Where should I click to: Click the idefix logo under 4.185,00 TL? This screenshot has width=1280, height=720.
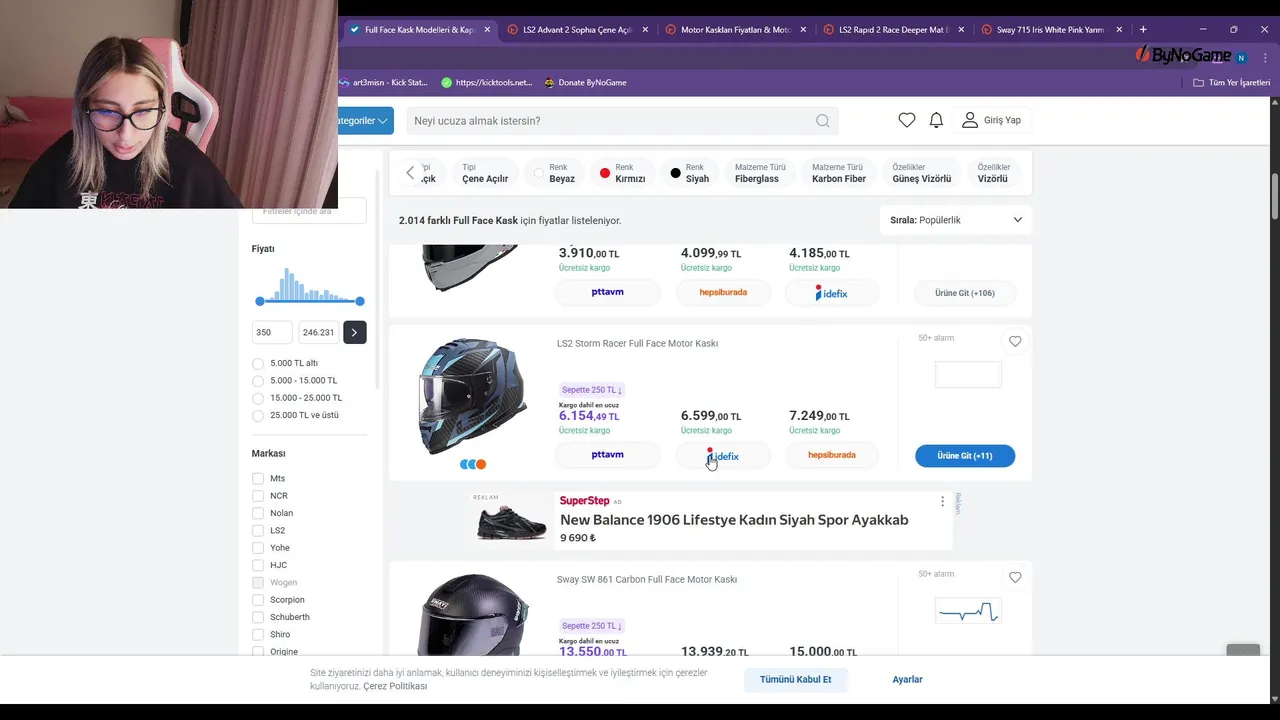(x=832, y=293)
